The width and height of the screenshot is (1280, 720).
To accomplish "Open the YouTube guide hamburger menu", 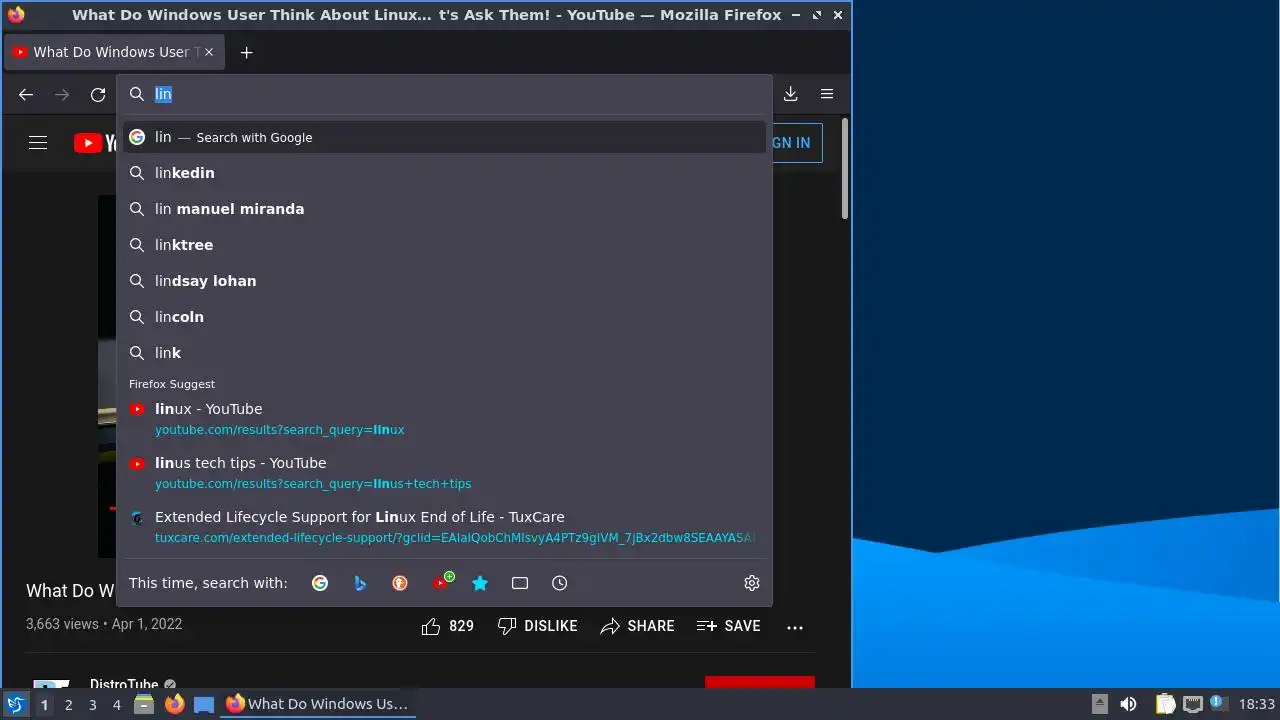I will coord(38,143).
